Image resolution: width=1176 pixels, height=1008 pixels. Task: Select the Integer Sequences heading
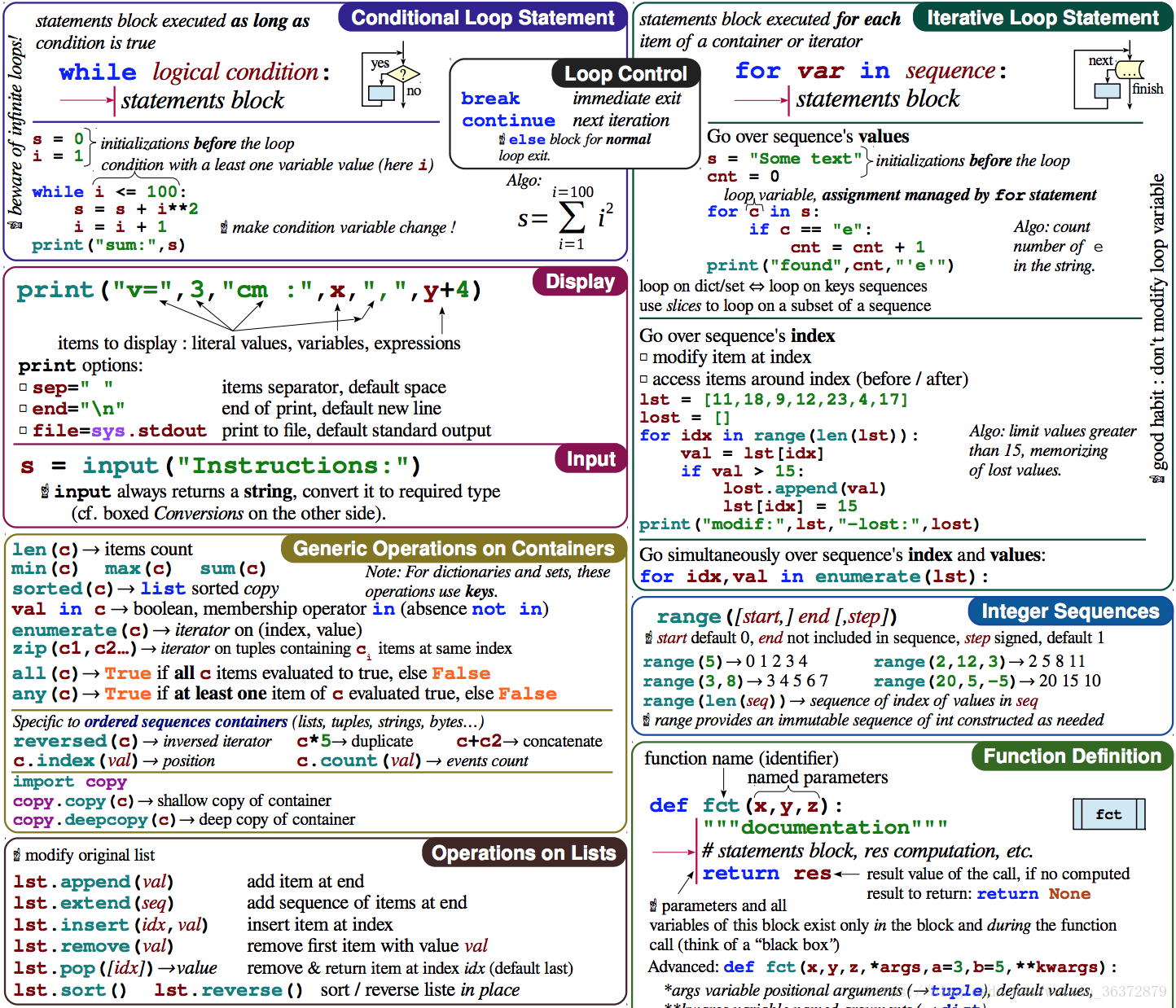(1070, 611)
